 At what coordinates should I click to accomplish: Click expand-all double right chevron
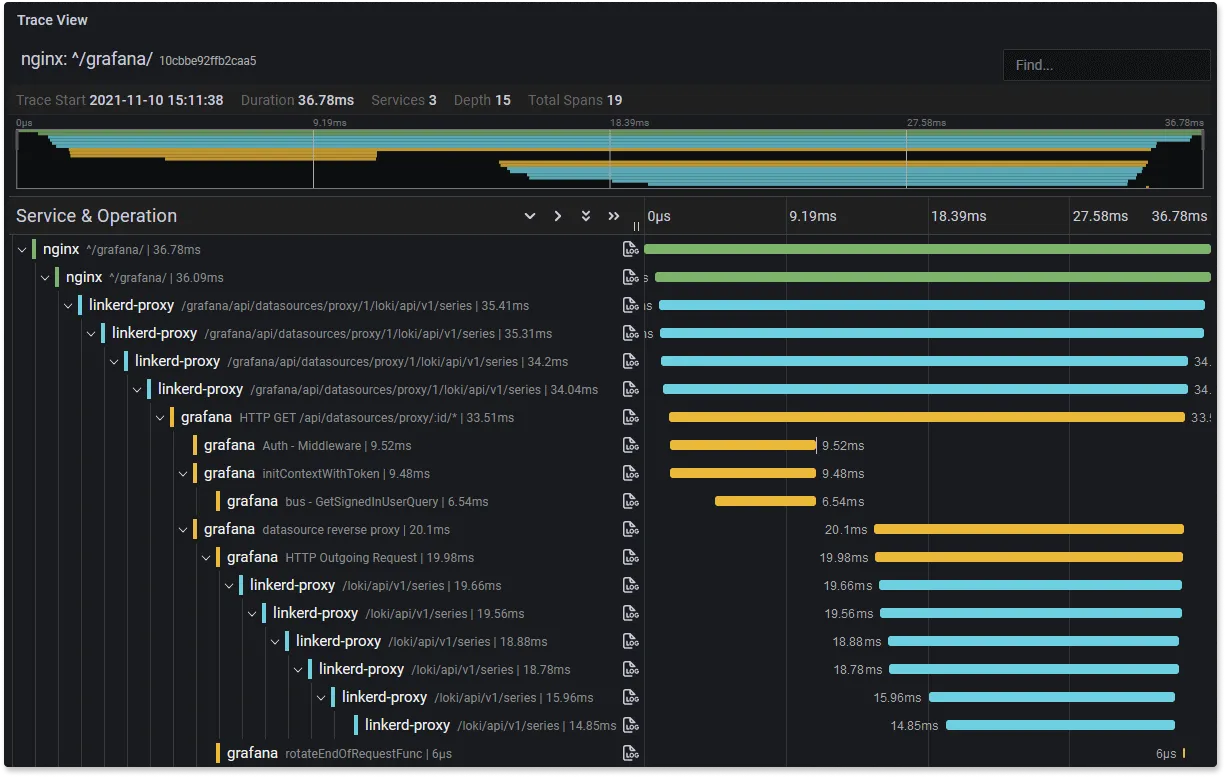pos(614,216)
